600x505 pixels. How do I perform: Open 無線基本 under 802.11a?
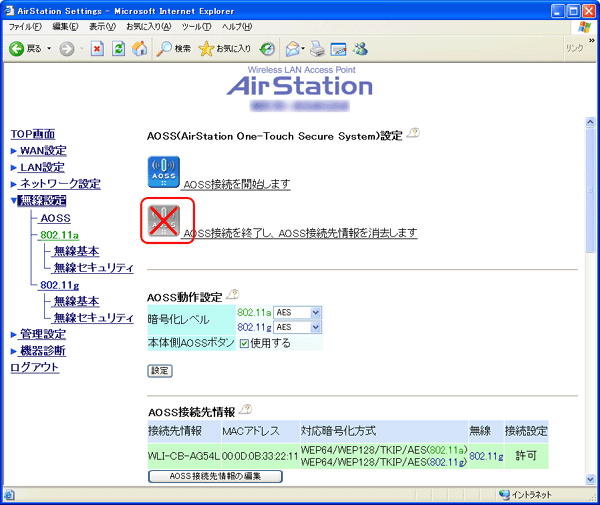[x=76, y=251]
